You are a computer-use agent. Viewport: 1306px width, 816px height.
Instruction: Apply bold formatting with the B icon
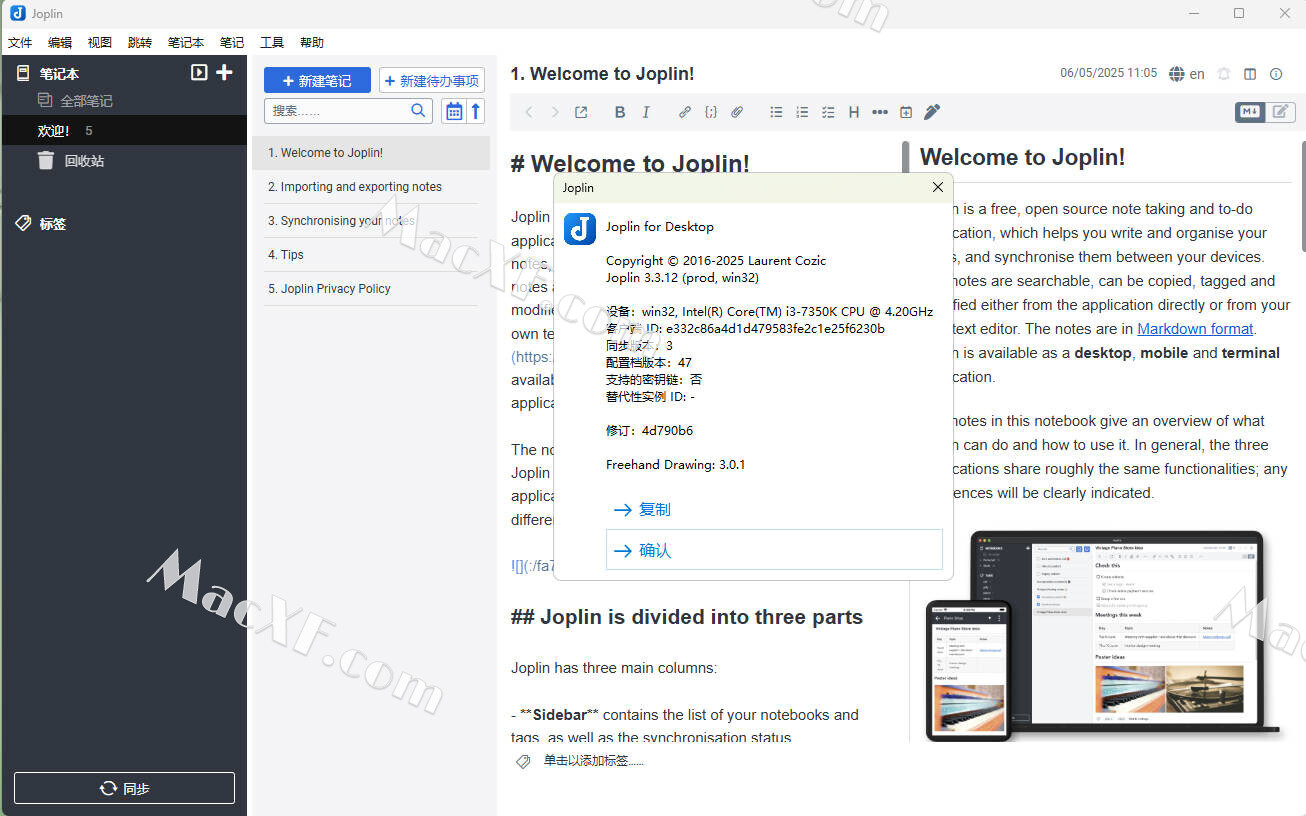pos(620,112)
